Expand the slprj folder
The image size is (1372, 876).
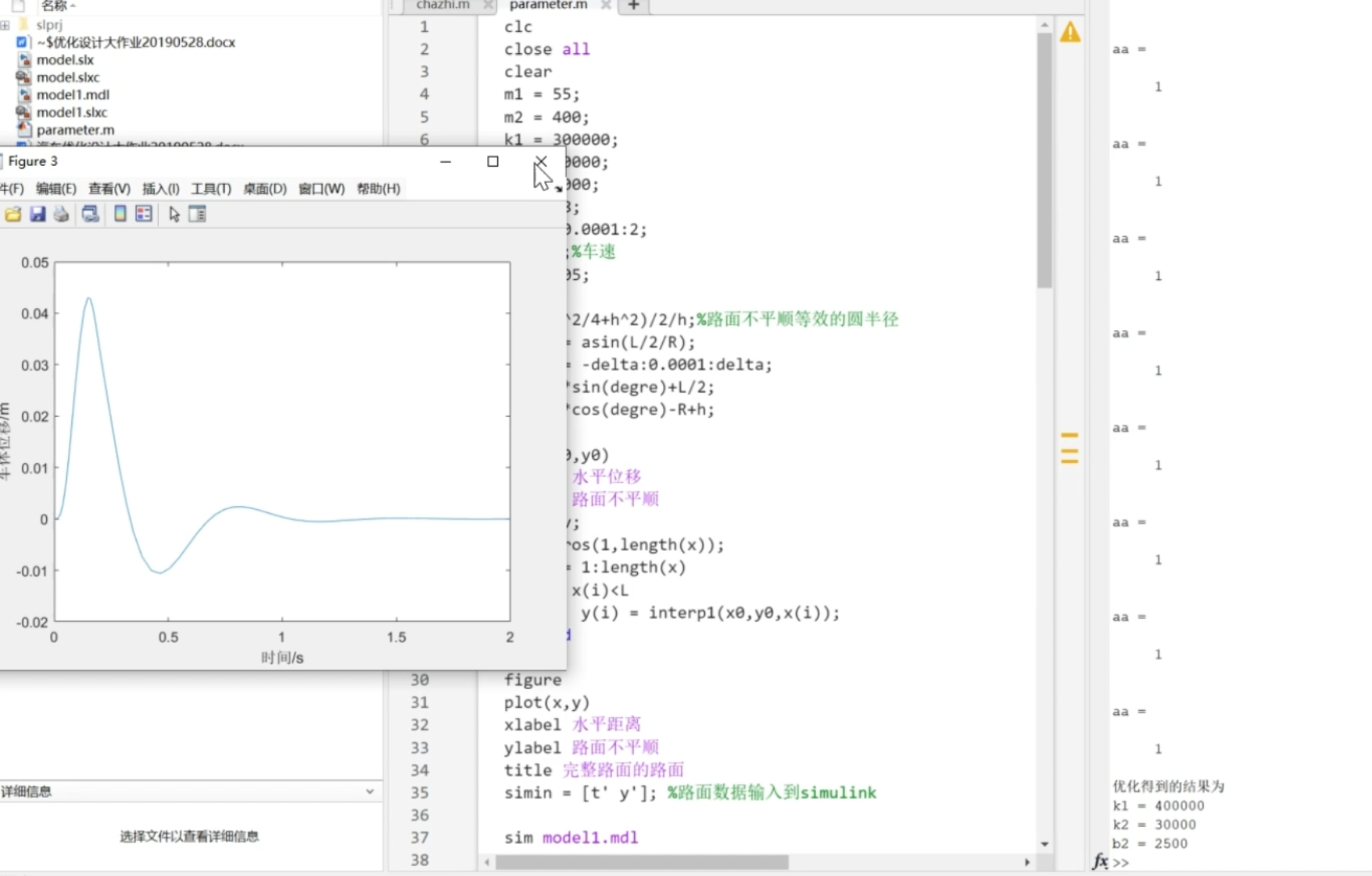pyautogui.click(x=5, y=24)
